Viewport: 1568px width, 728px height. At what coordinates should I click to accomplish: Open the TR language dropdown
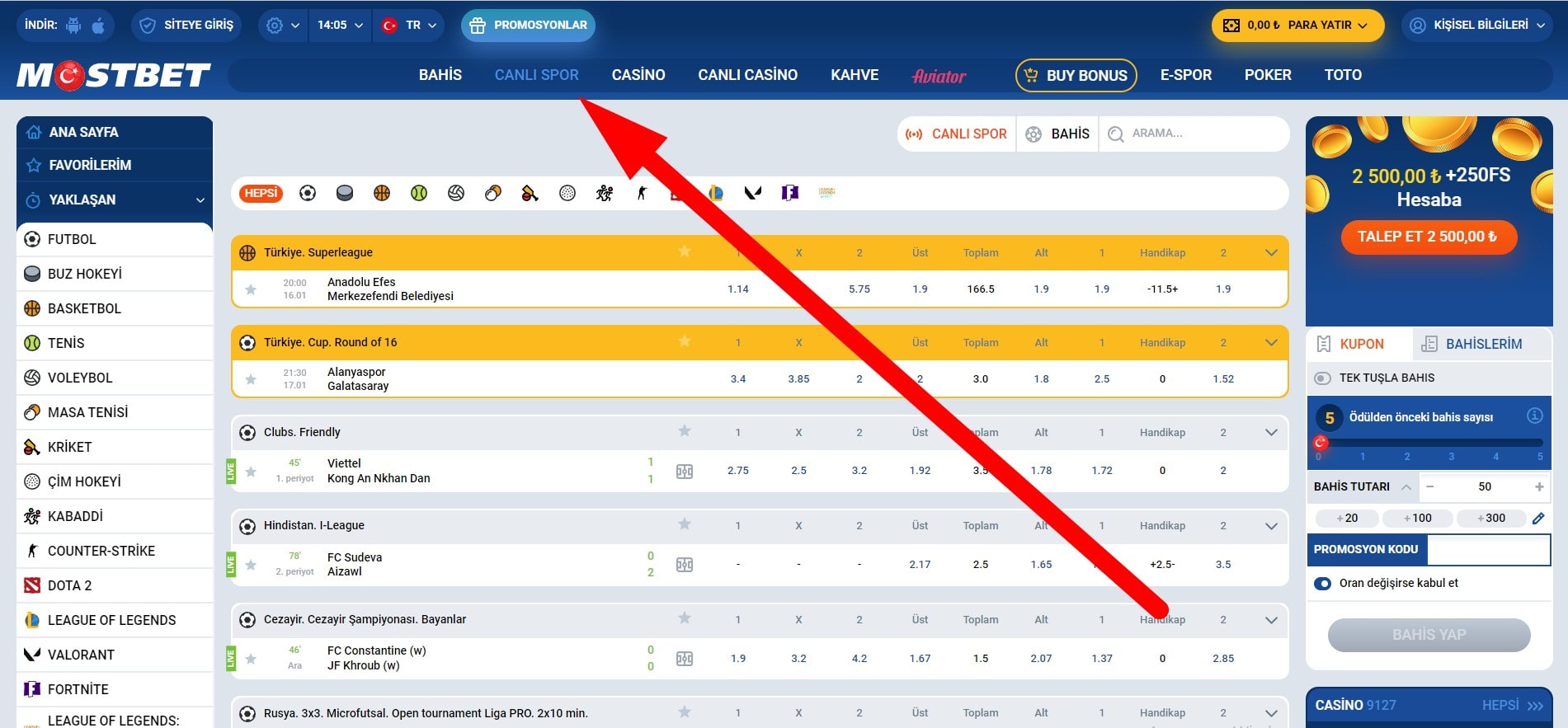tap(409, 26)
